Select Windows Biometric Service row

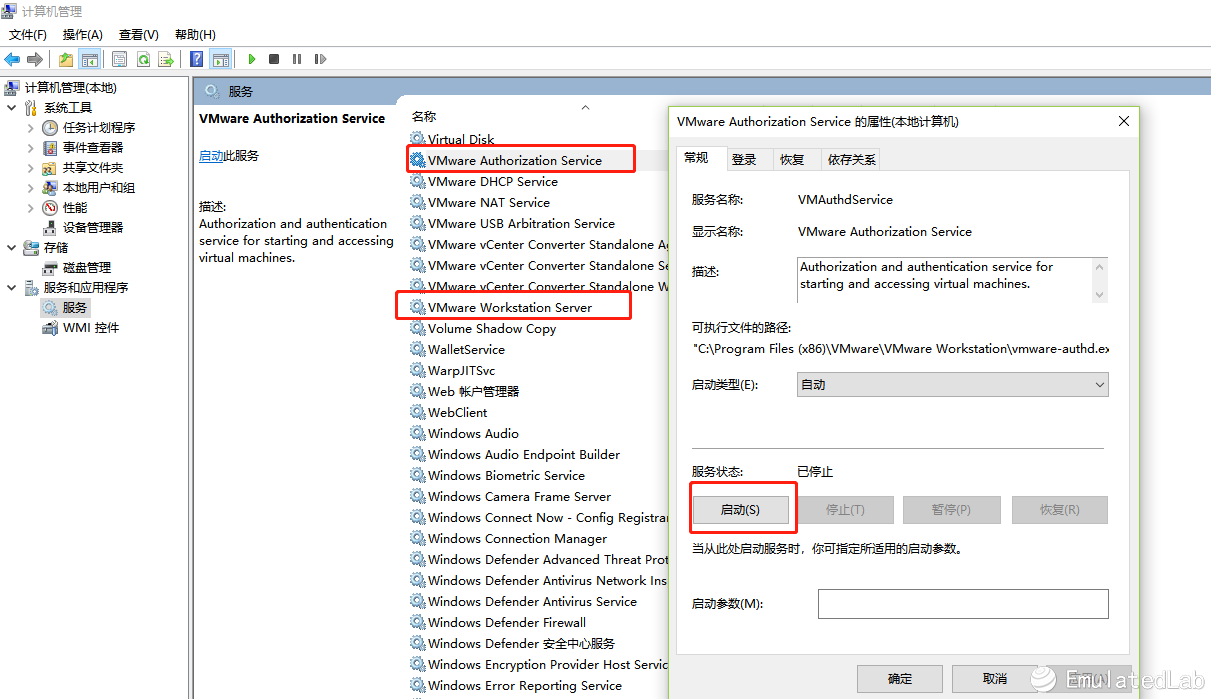pyautogui.click(x=506, y=476)
